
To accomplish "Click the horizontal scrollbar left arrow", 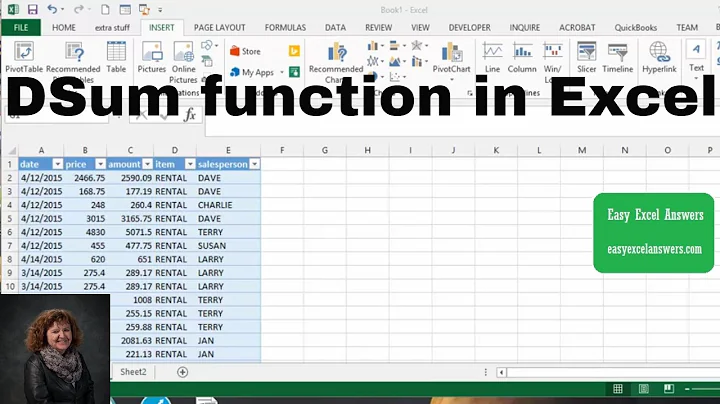I will tap(501, 372).
